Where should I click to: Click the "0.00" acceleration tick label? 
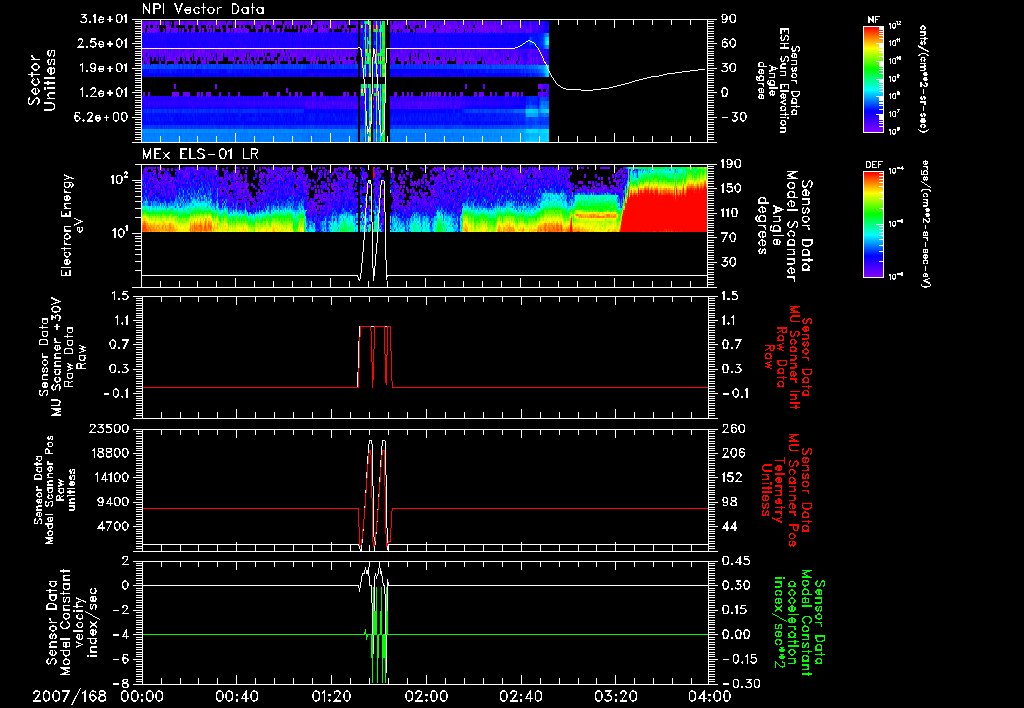click(735, 634)
